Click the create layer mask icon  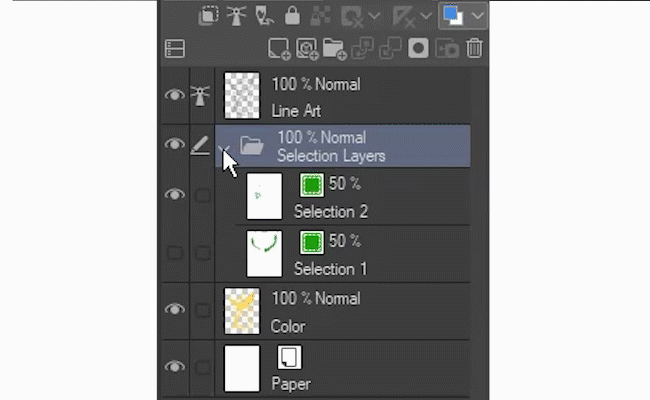pos(420,47)
